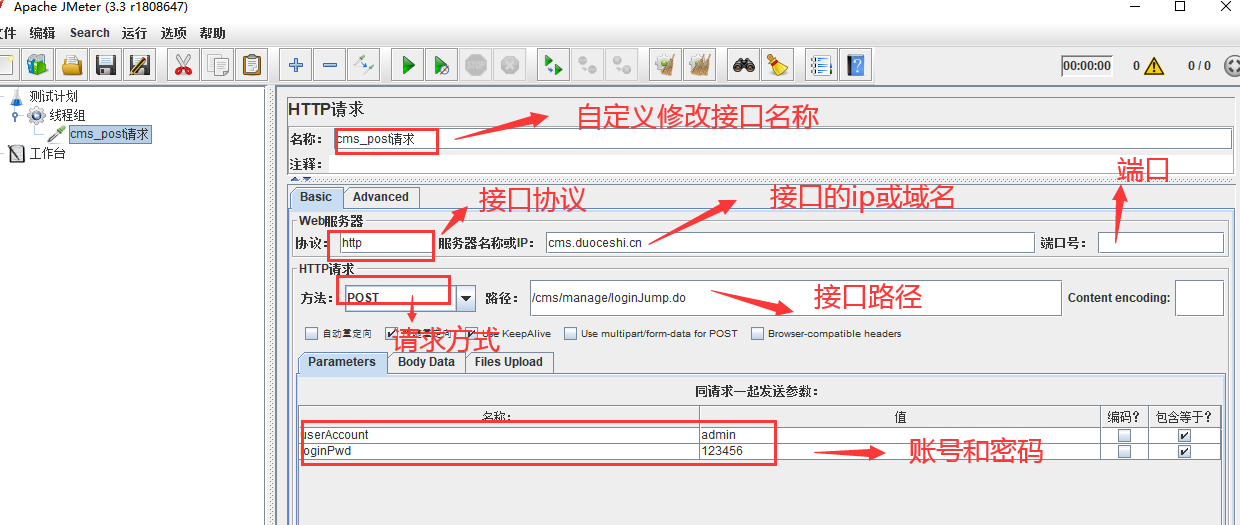Open the Search menu
The width and height of the screenshot is (1240, 525).
pos(90,33)
